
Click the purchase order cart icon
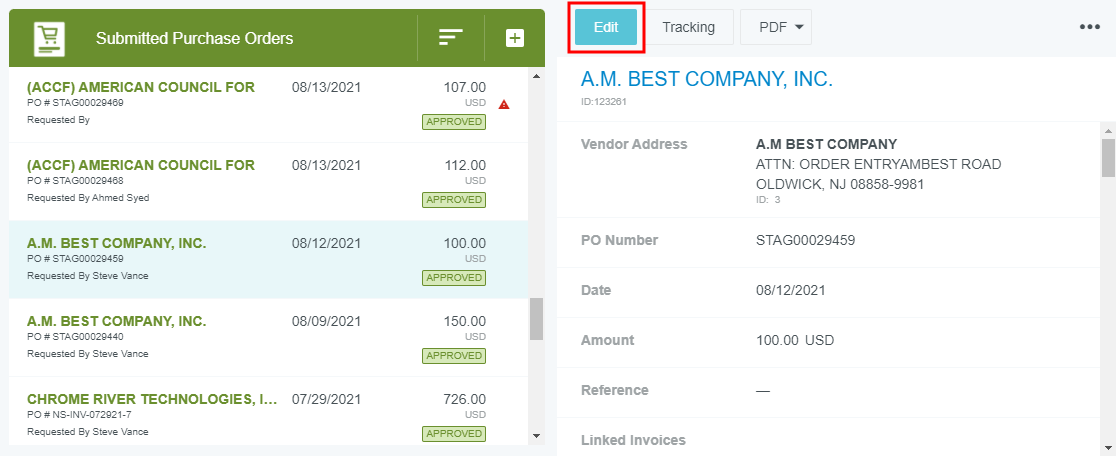(48, 38)
